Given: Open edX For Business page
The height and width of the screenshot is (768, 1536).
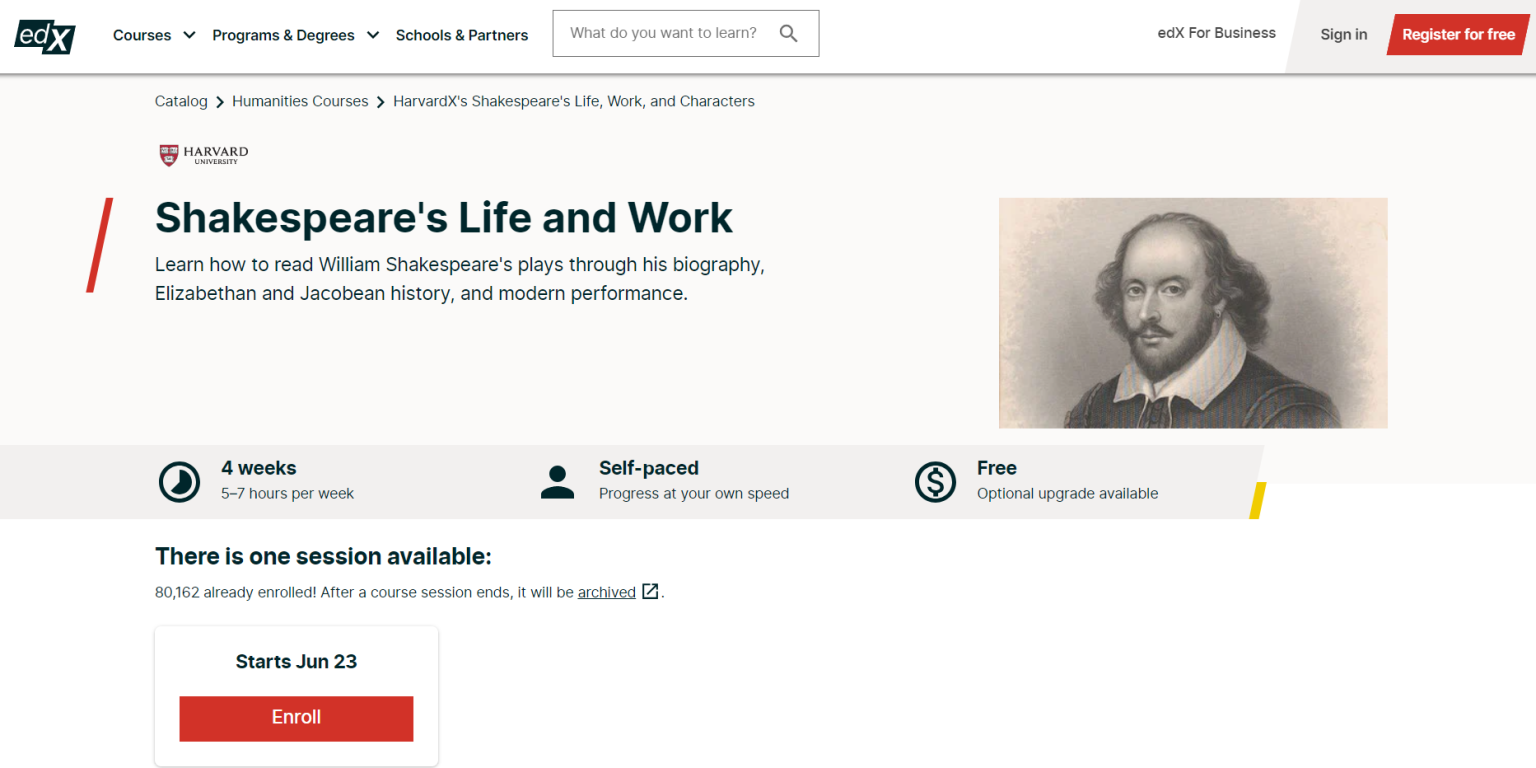Looking at the screenshot, I should point(1216,33).
